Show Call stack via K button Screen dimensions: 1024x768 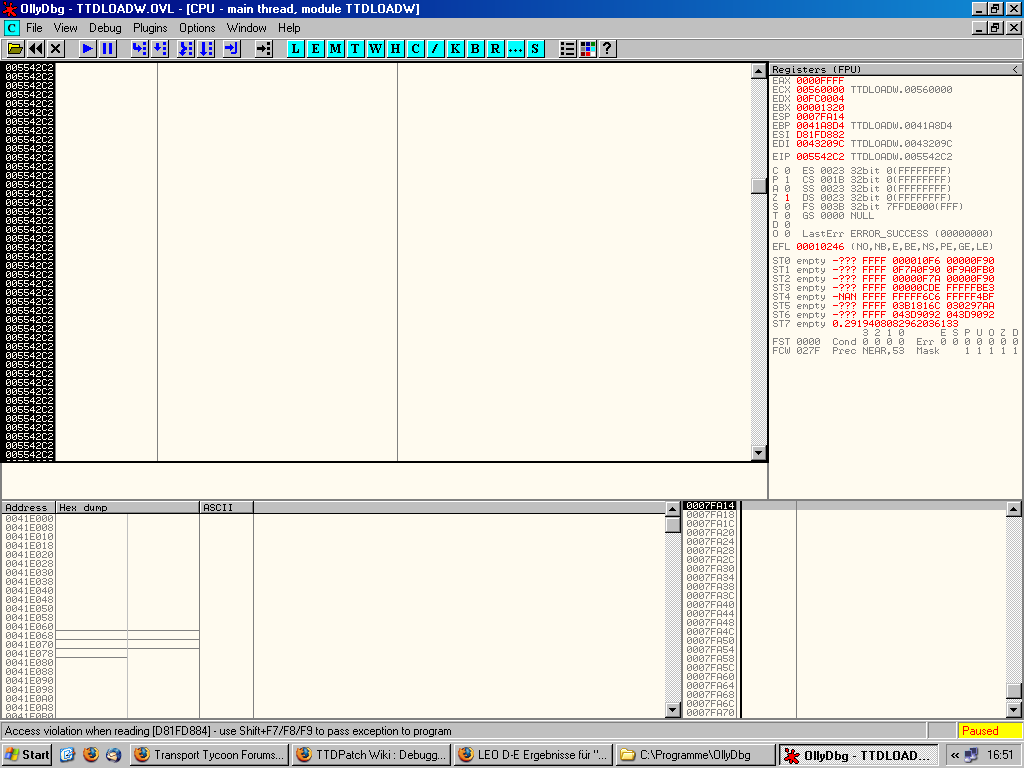(456, 49)
